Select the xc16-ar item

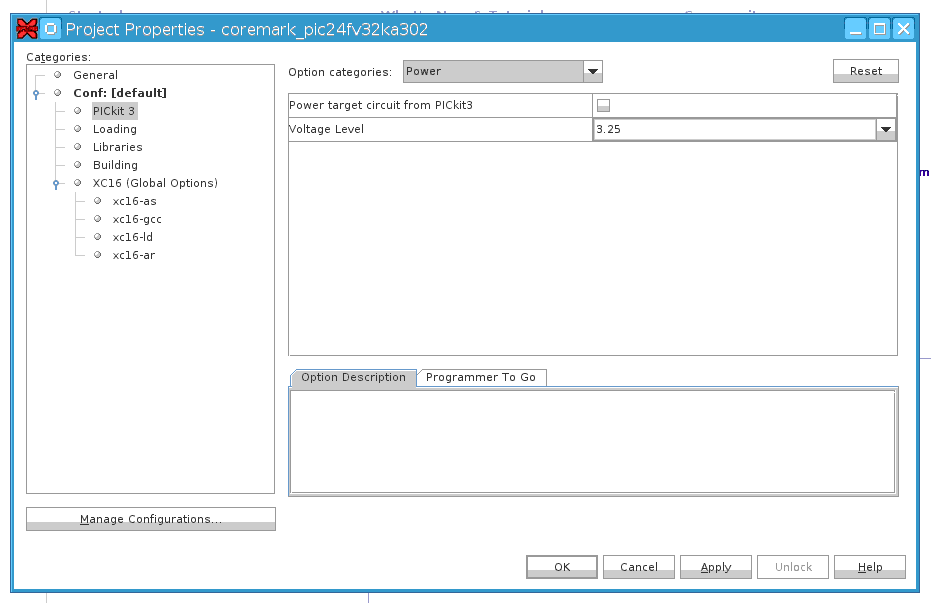[134, 255]
